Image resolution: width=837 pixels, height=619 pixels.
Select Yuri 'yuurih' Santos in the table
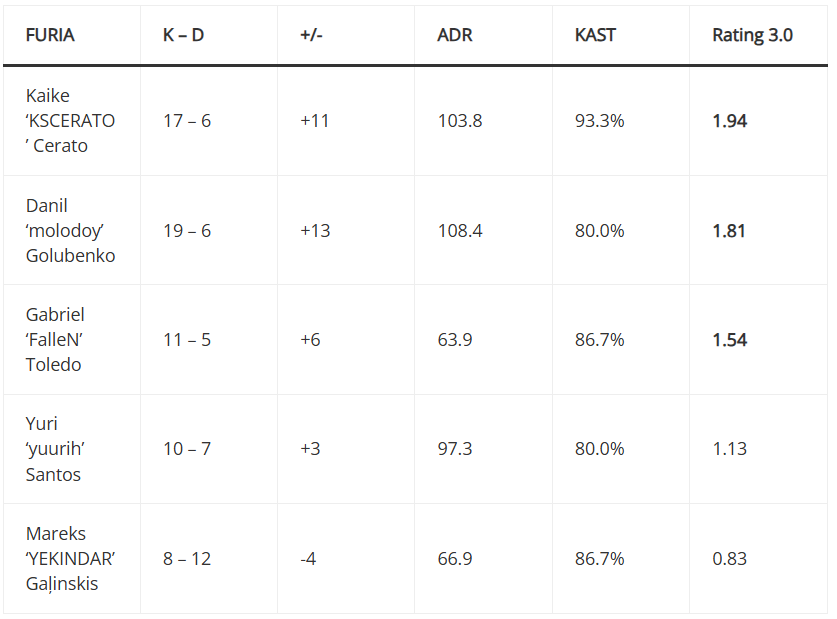[x=54, y=449]
